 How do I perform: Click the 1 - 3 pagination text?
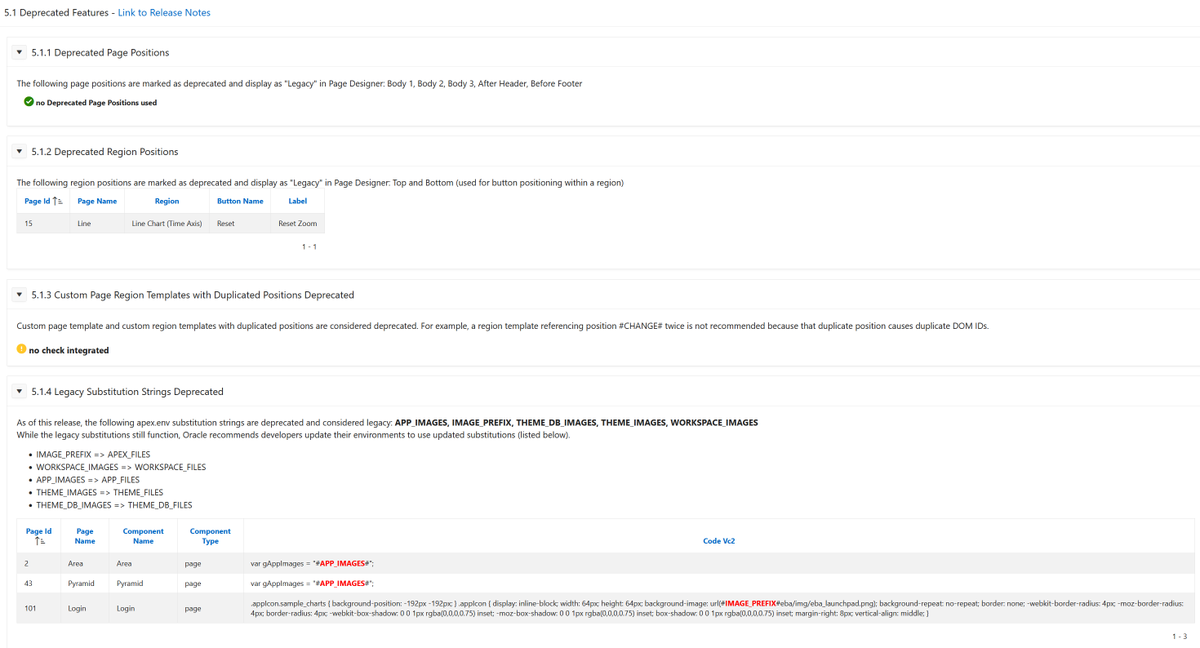coord(1179,636)
